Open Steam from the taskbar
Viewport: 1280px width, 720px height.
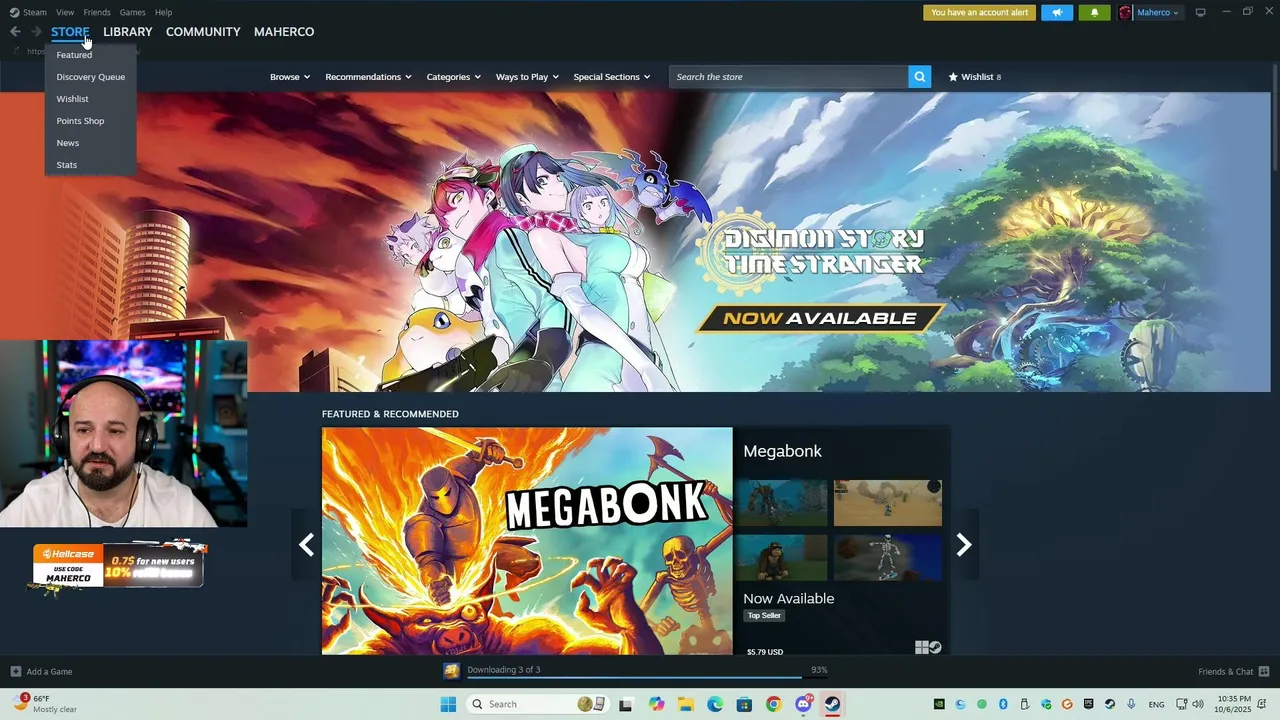coord(832,704)
